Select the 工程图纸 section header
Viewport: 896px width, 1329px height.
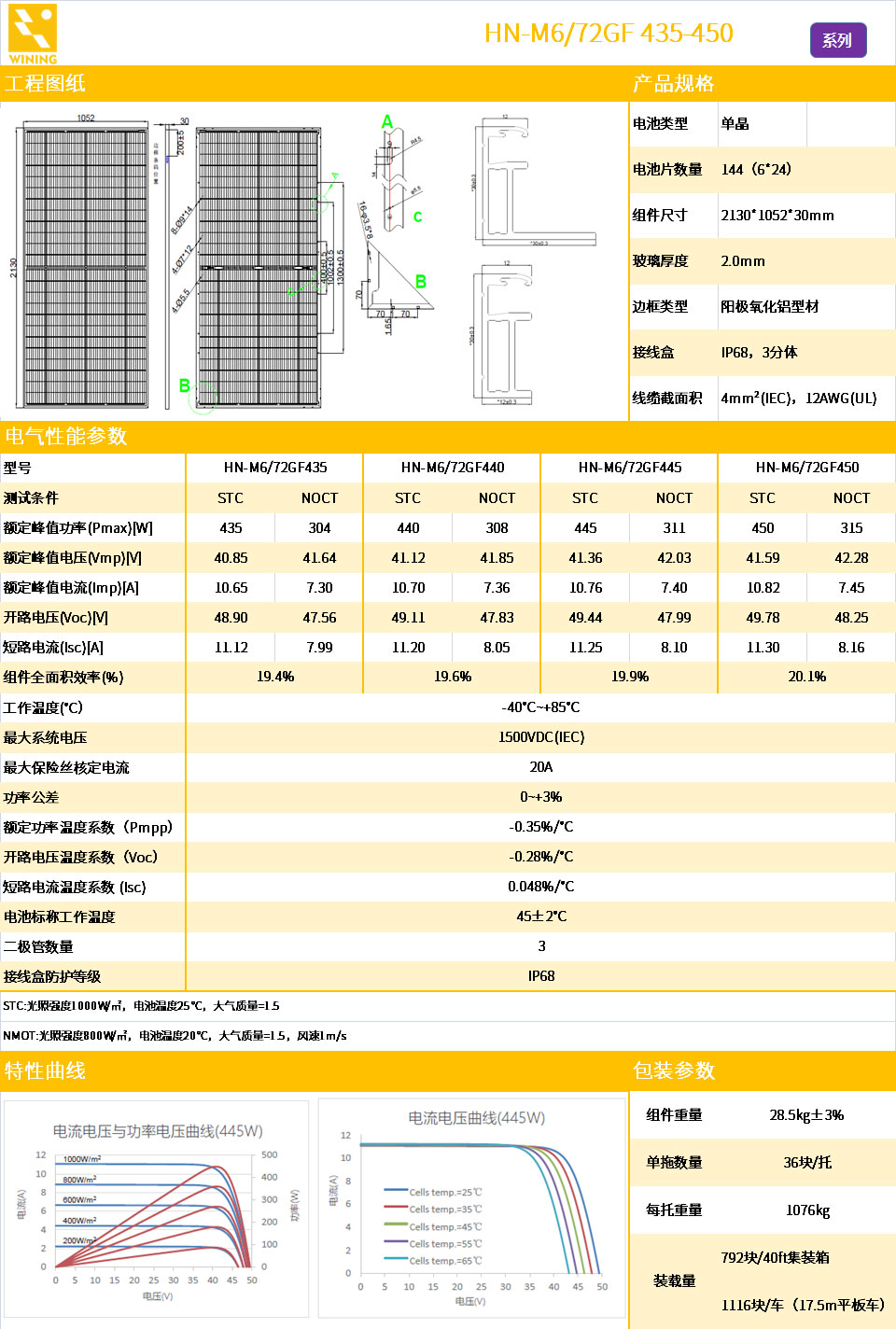point(45,83)
